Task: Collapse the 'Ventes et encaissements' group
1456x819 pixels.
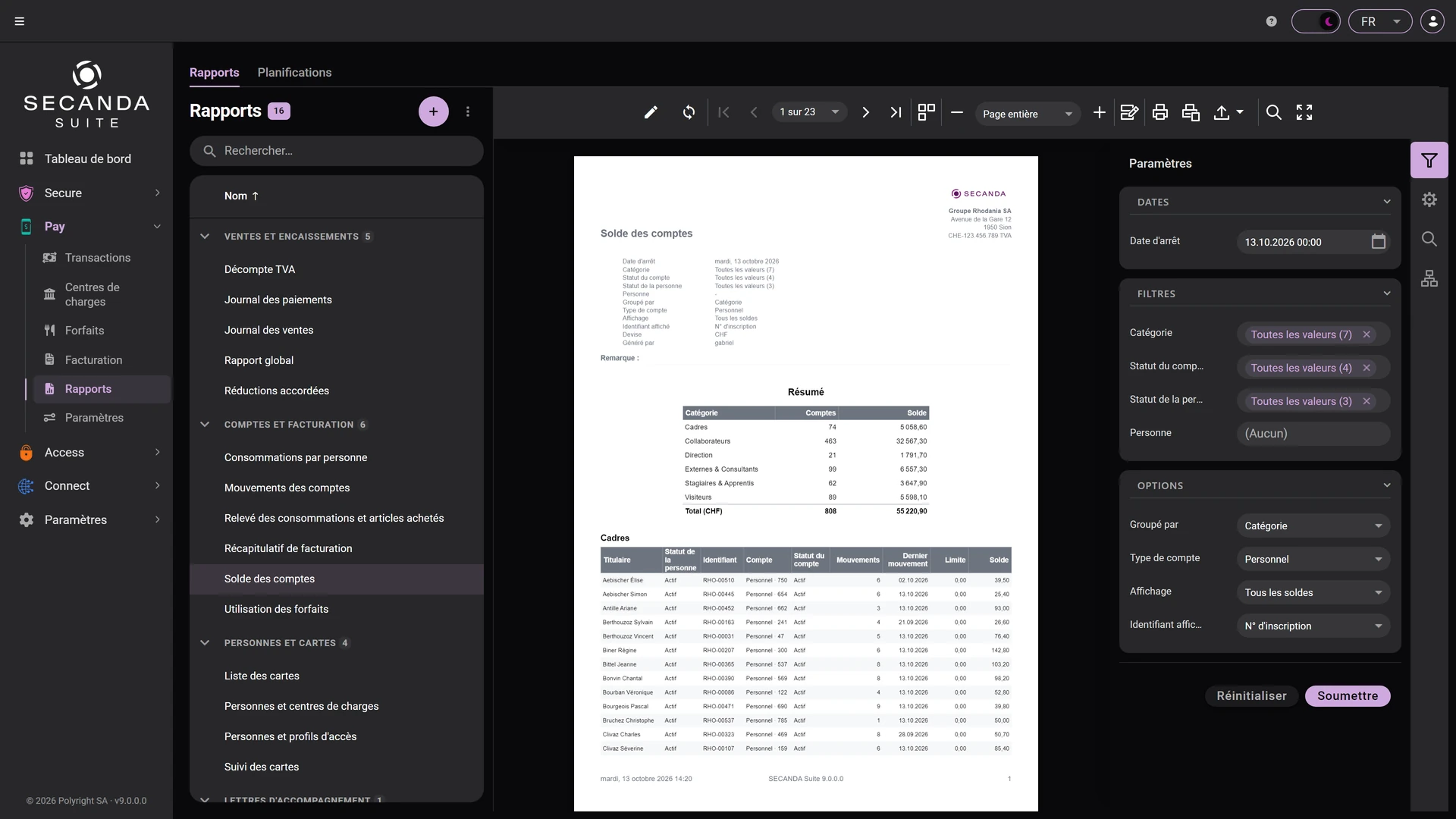Action: (205, 236)
